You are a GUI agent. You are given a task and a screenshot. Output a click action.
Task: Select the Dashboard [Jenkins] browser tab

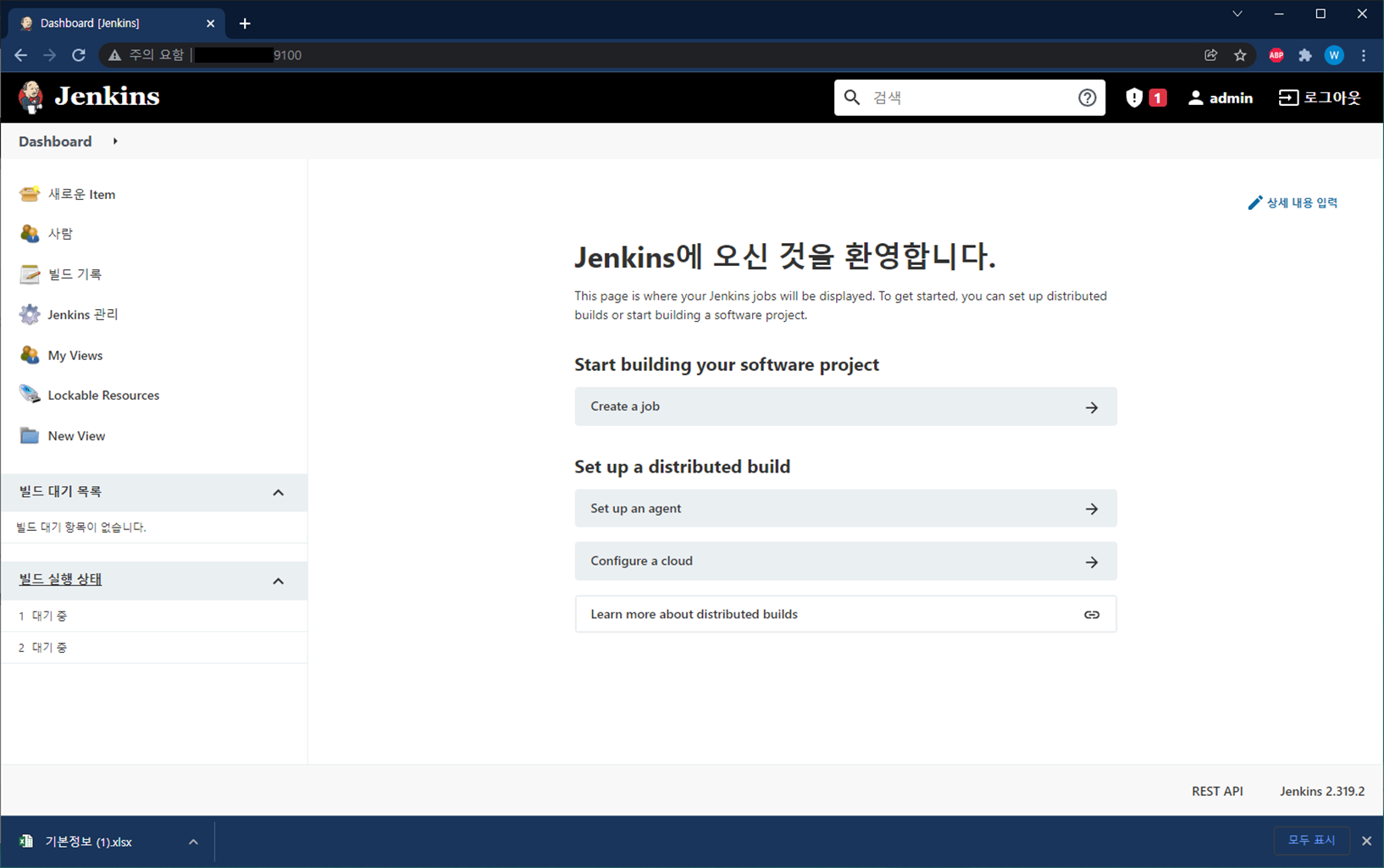[116, 23]
